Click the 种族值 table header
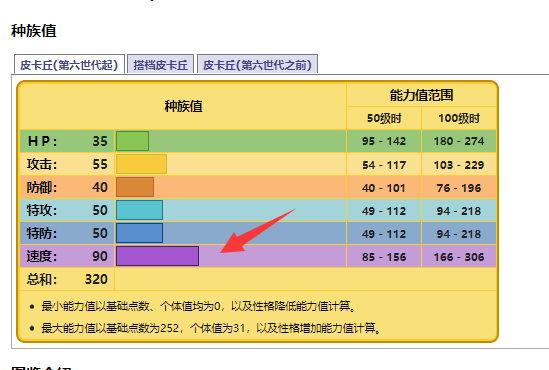The width and height of the screenshot is (549, 370). click(x=183, y=106)
